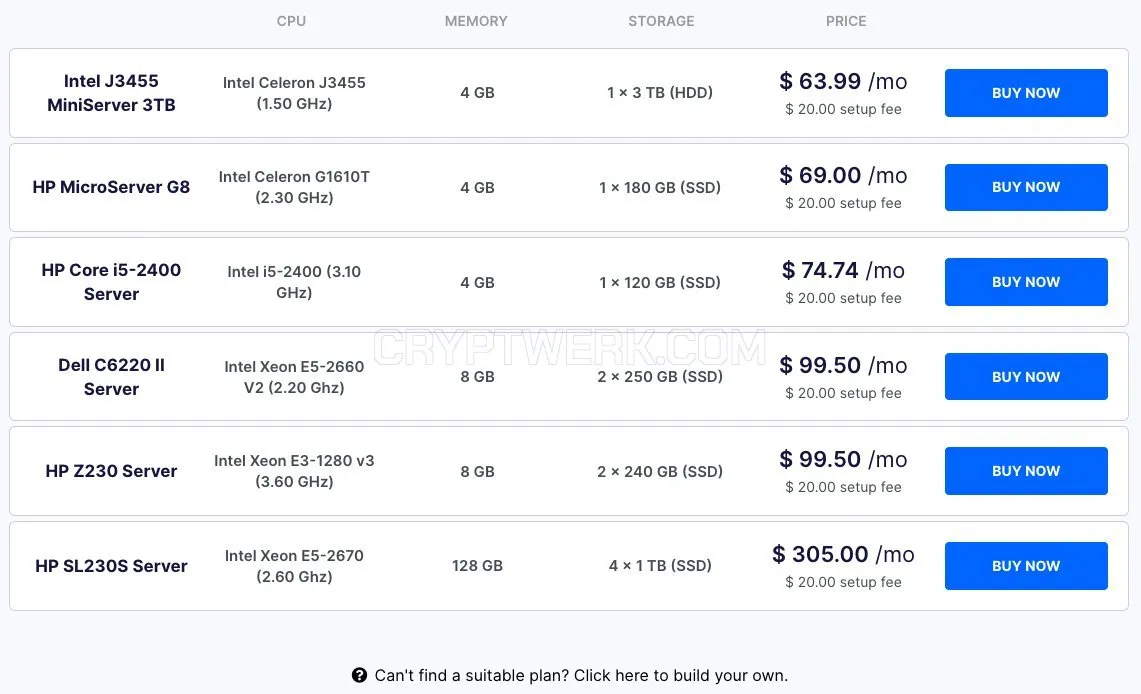Buy the Dell C6220 II Server

pos(1026,377)
